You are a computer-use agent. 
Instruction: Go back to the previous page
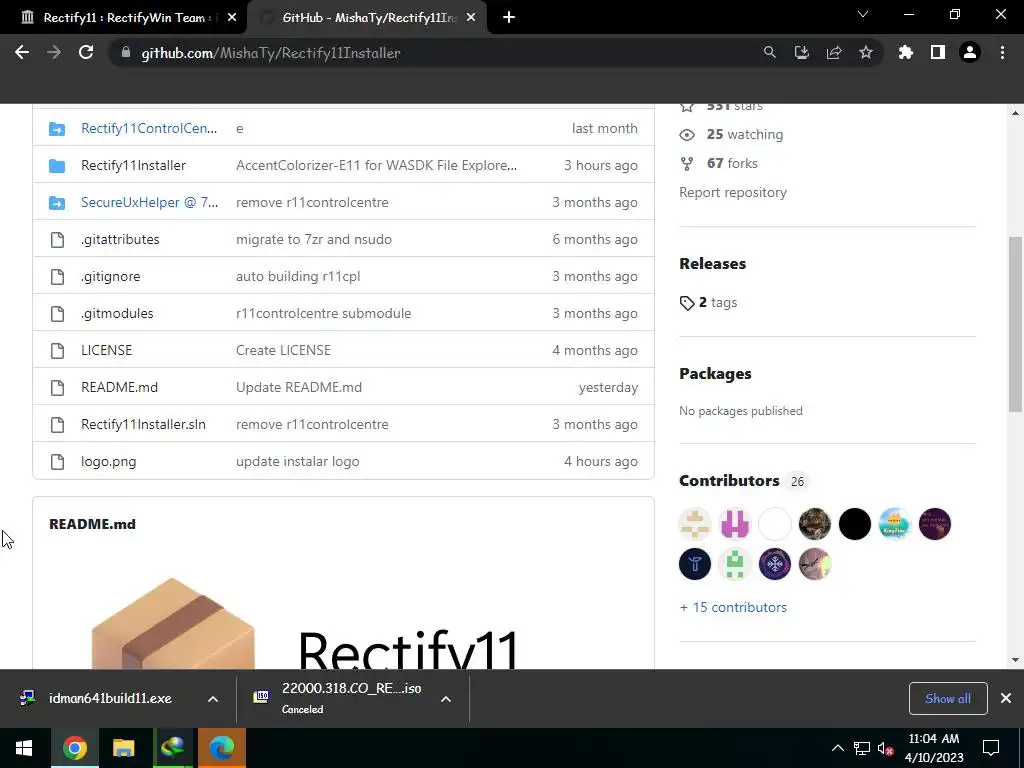point(22,53)
